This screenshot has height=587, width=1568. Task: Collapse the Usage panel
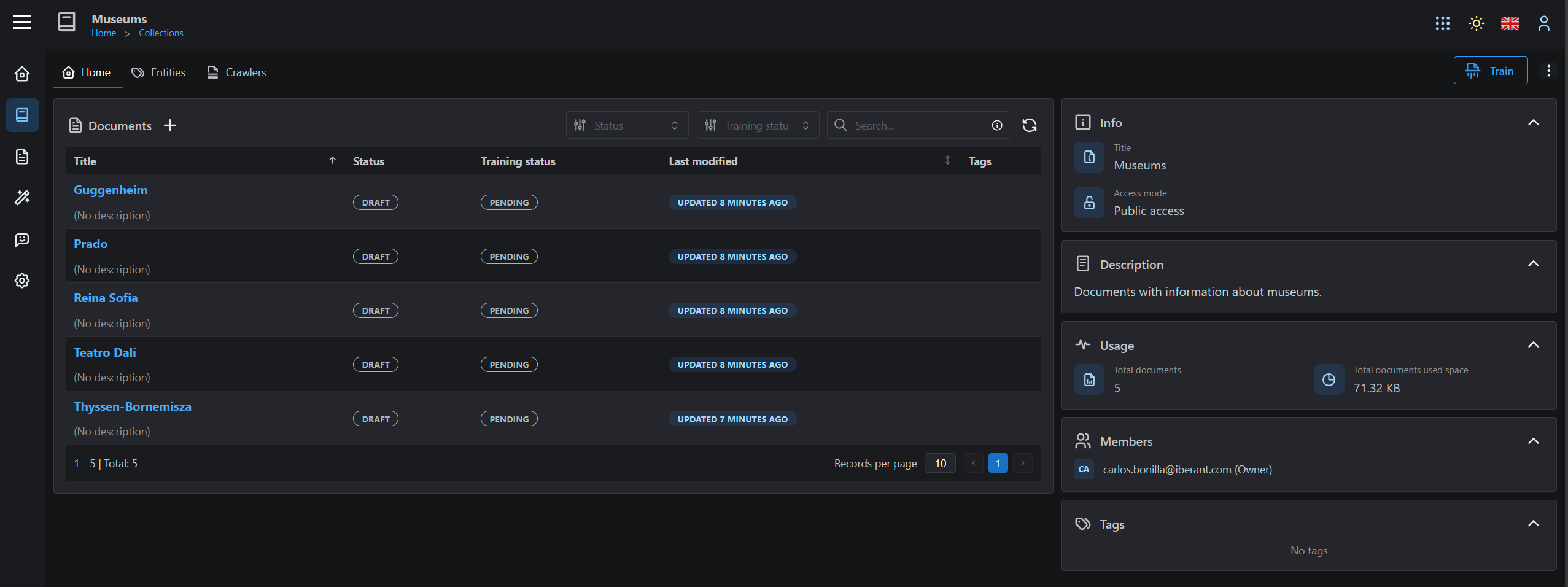1533,344
